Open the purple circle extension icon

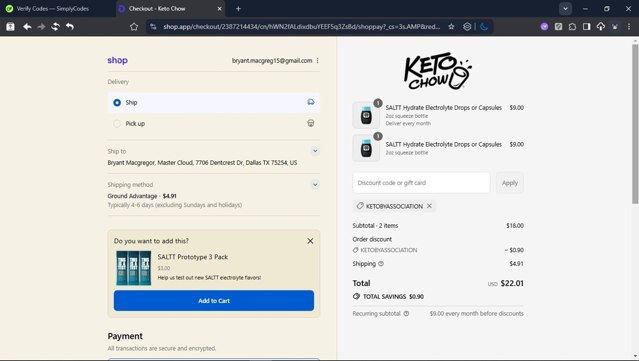544,27
